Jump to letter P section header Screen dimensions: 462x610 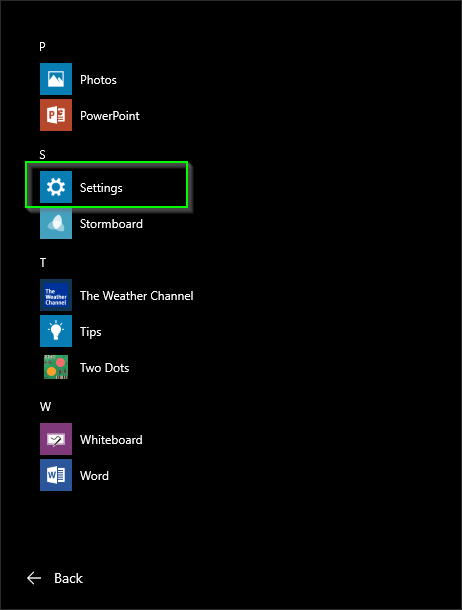pyautogui.click(x=42, y=47)
